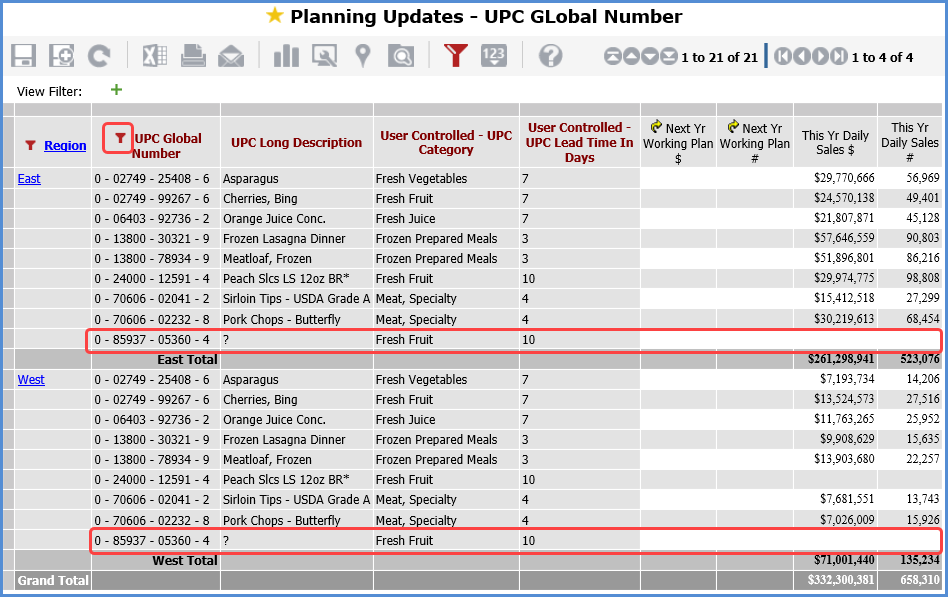This screenshot has height=597, width=948.
Task: Add a view filter with green plus
Action: pos(116,90)
